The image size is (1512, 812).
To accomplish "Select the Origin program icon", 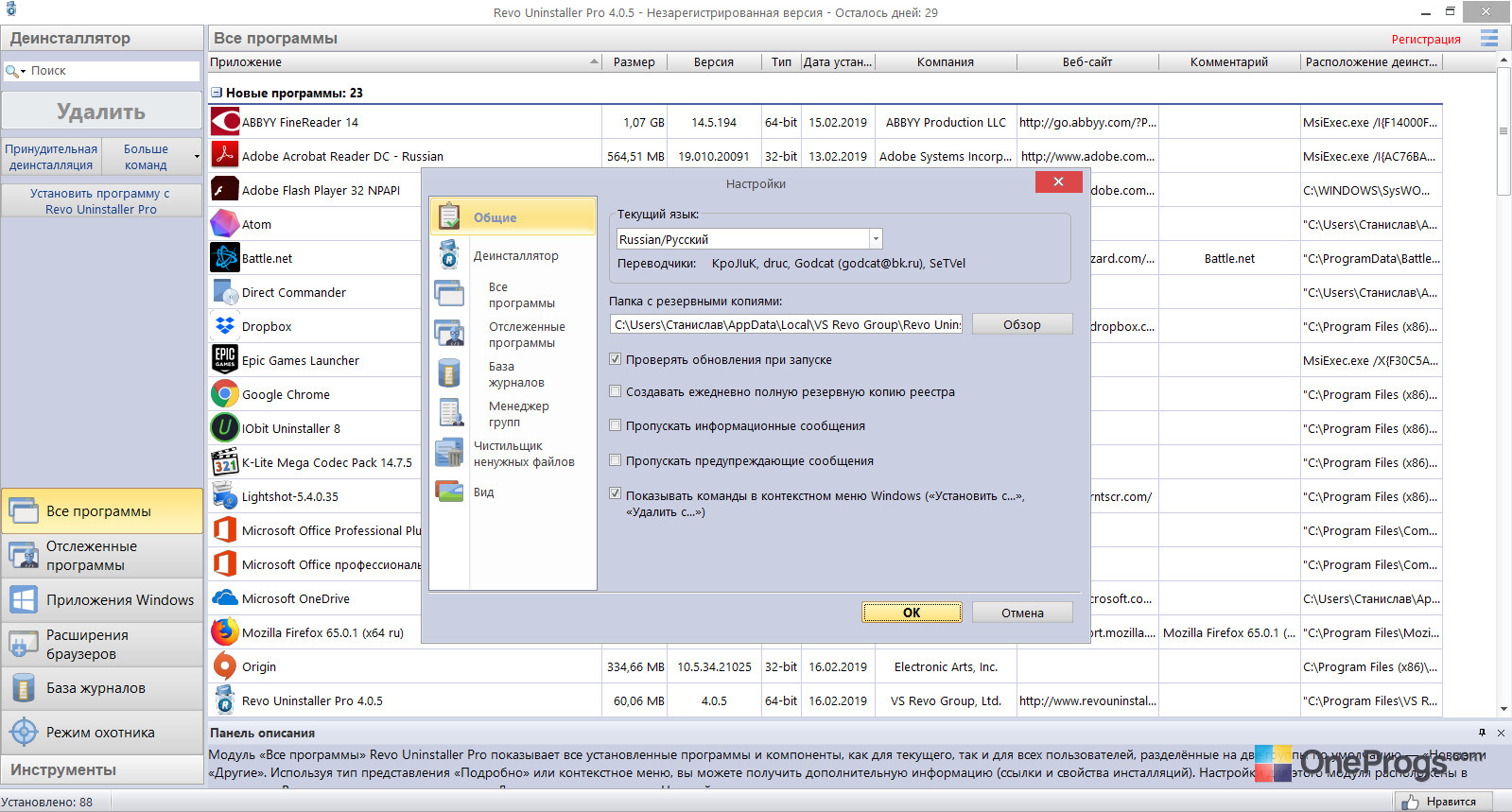I will click(x=225, y=666).
